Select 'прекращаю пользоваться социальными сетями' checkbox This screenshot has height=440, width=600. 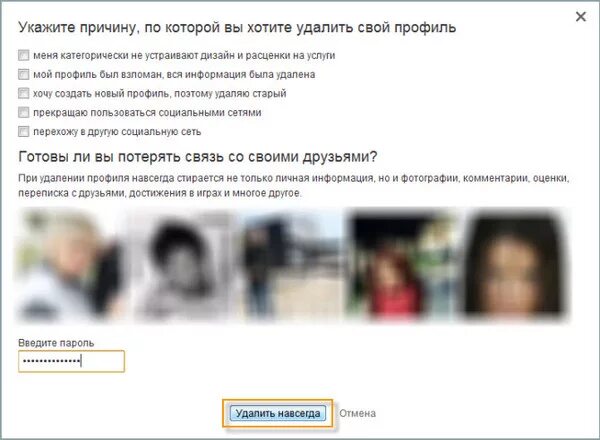[x=23, y=112]
